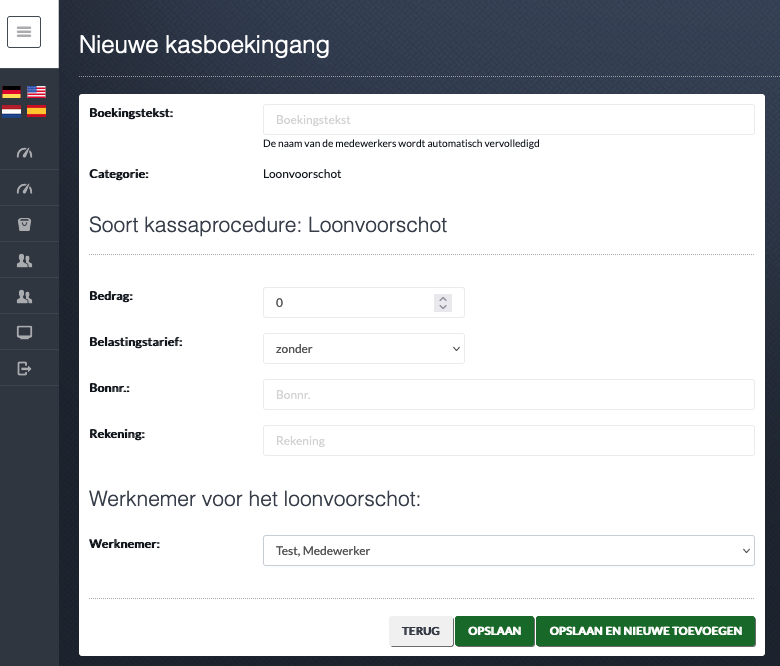Click the medewerkers auto-complete hint text
Image resolution: width=780 pixels, height=666 pixels.
click(401, 144)
